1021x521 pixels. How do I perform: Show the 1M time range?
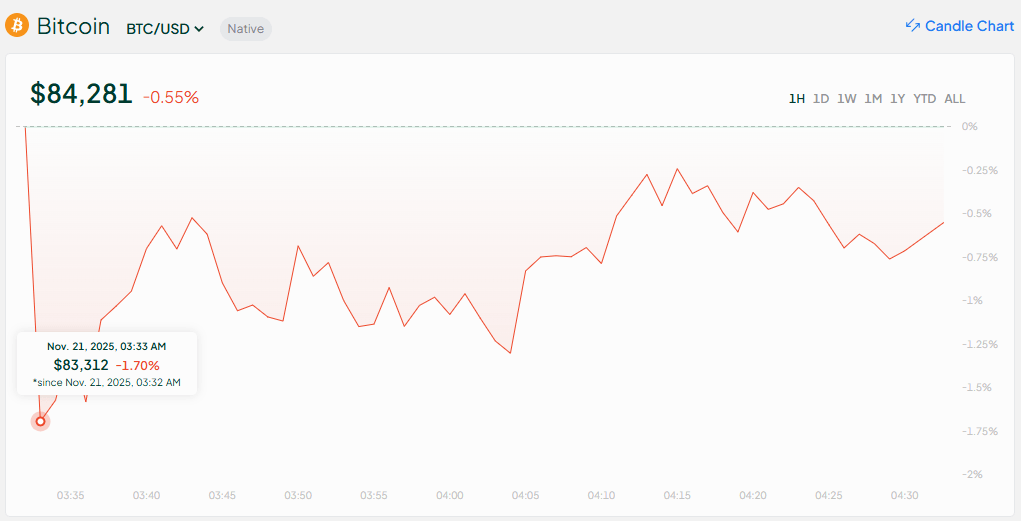[873, 98]
